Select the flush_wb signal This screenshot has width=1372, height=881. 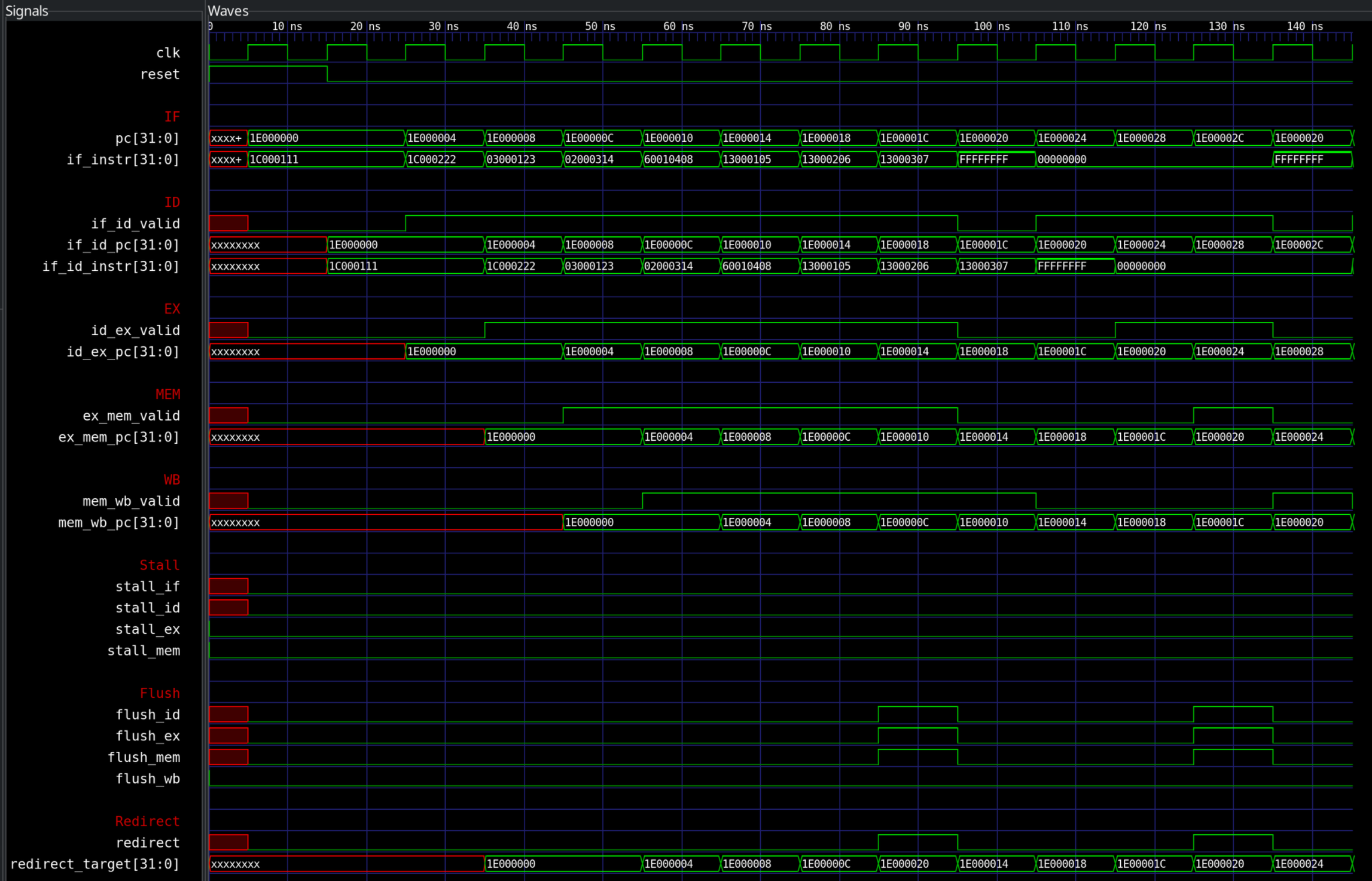(147, 779)
